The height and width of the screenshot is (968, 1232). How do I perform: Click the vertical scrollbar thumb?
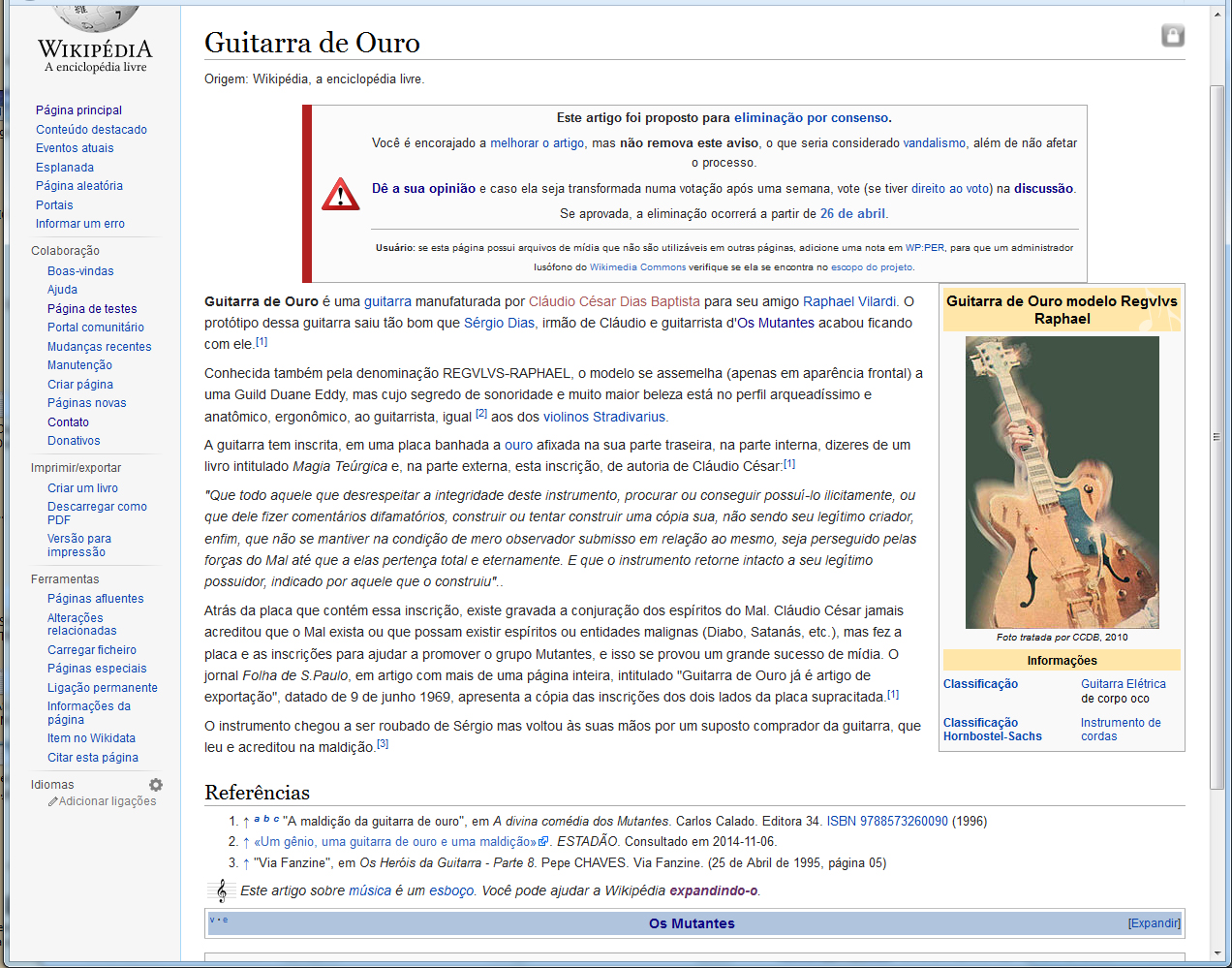[x=1217, y=436]
